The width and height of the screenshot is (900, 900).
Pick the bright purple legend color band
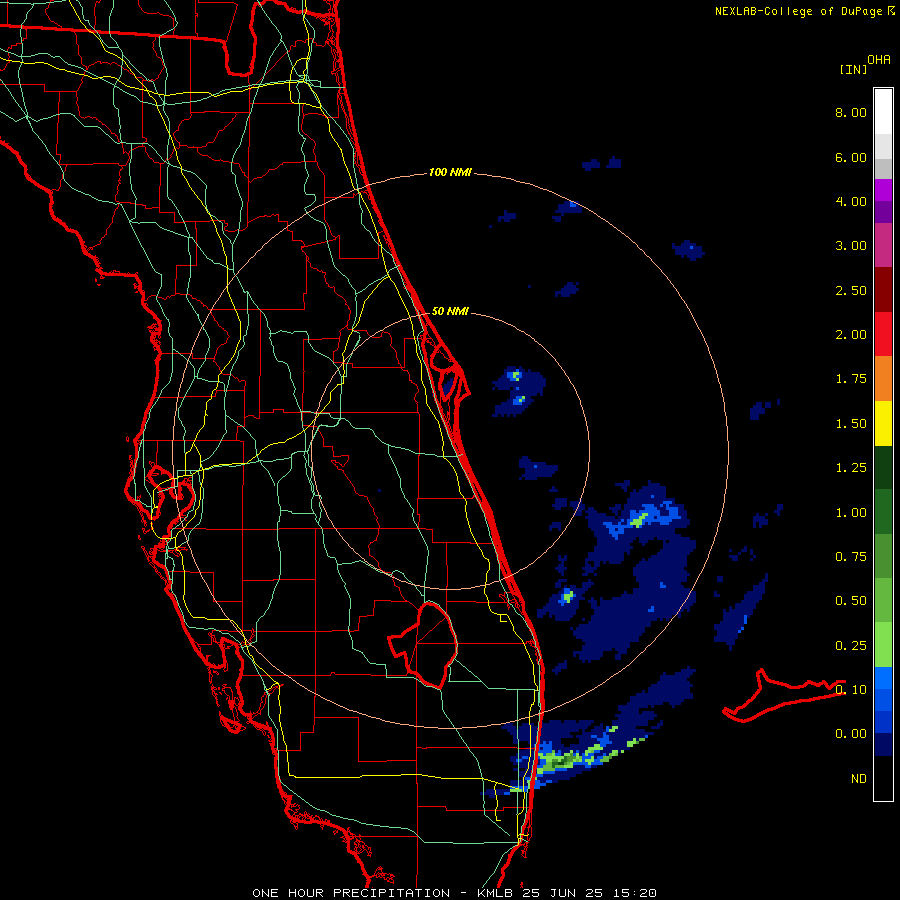point(883,190)
